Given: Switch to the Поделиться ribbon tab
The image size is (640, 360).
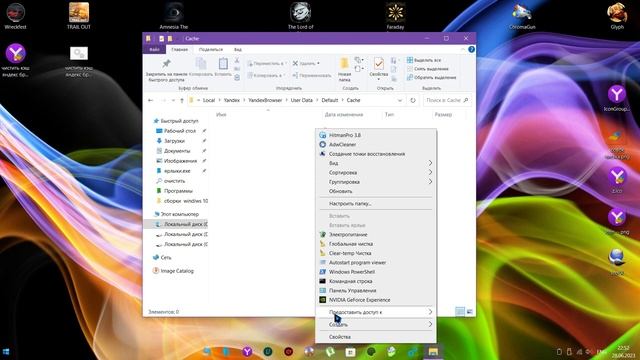Looking at the screenshot, I should click(x=211, y=49).
